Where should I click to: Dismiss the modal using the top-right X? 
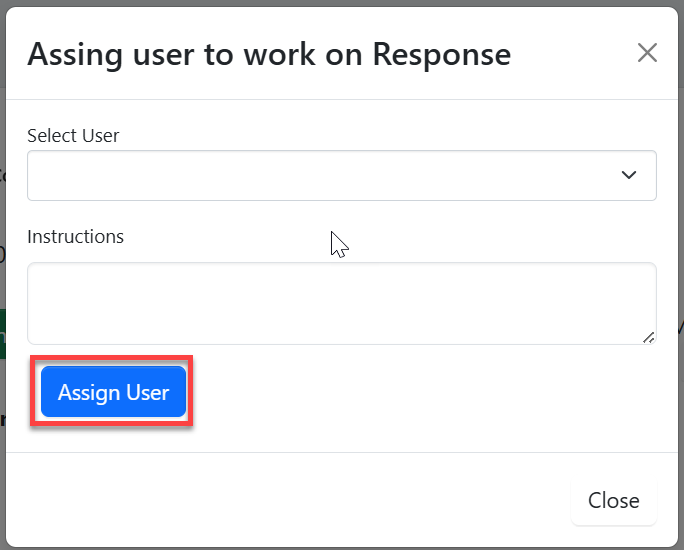(647, 53)
